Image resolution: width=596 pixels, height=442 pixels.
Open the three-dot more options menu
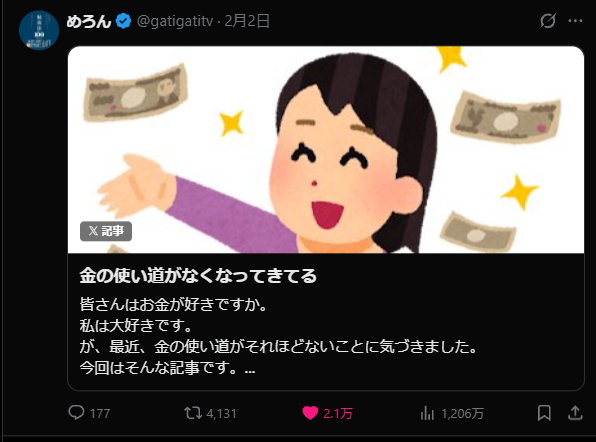pos(575,21)
